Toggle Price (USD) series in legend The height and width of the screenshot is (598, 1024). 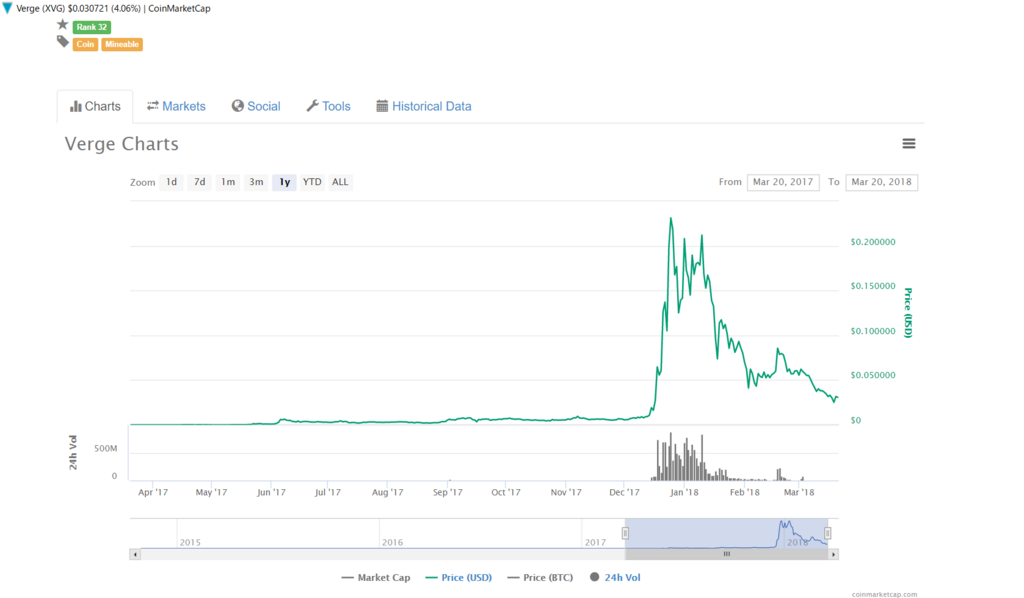tap(458, 578)
